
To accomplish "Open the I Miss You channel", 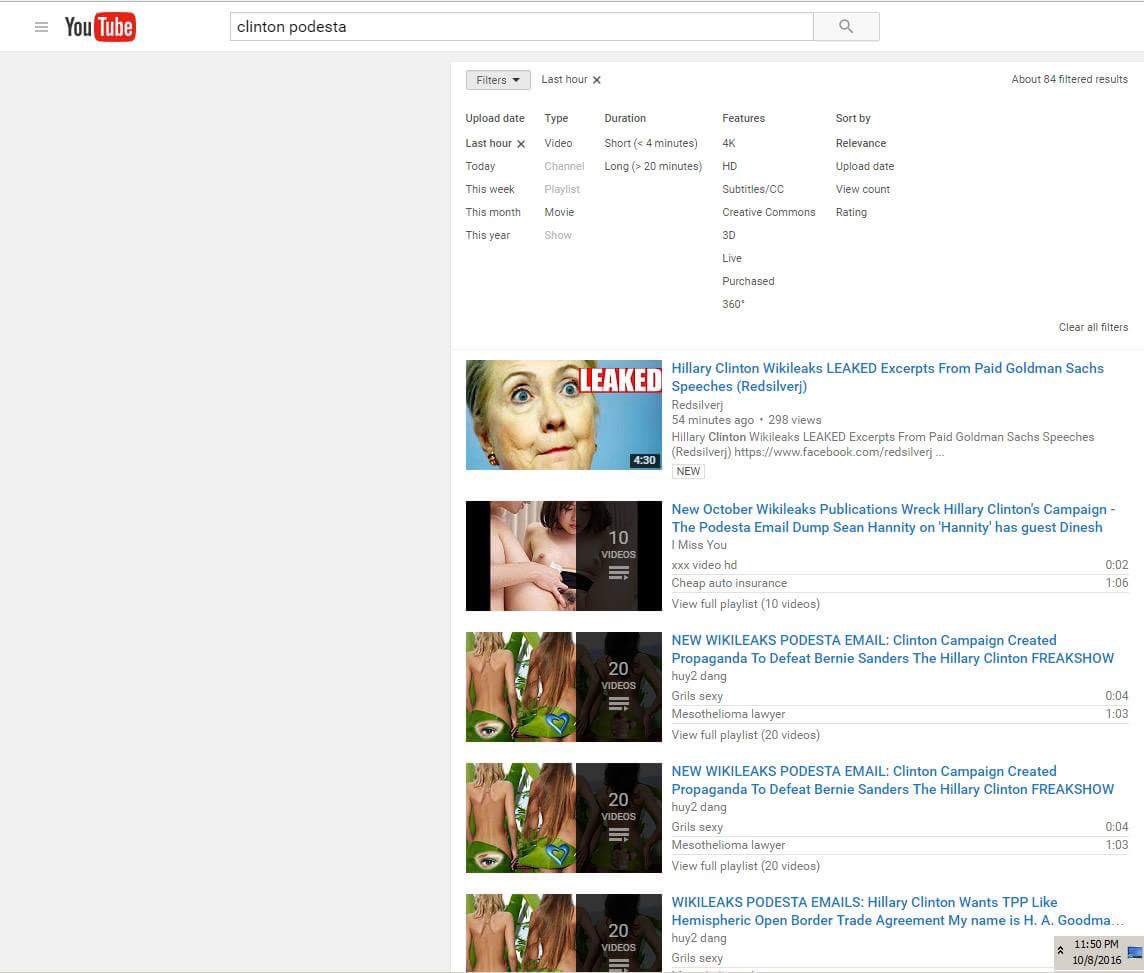I will 699,545.
